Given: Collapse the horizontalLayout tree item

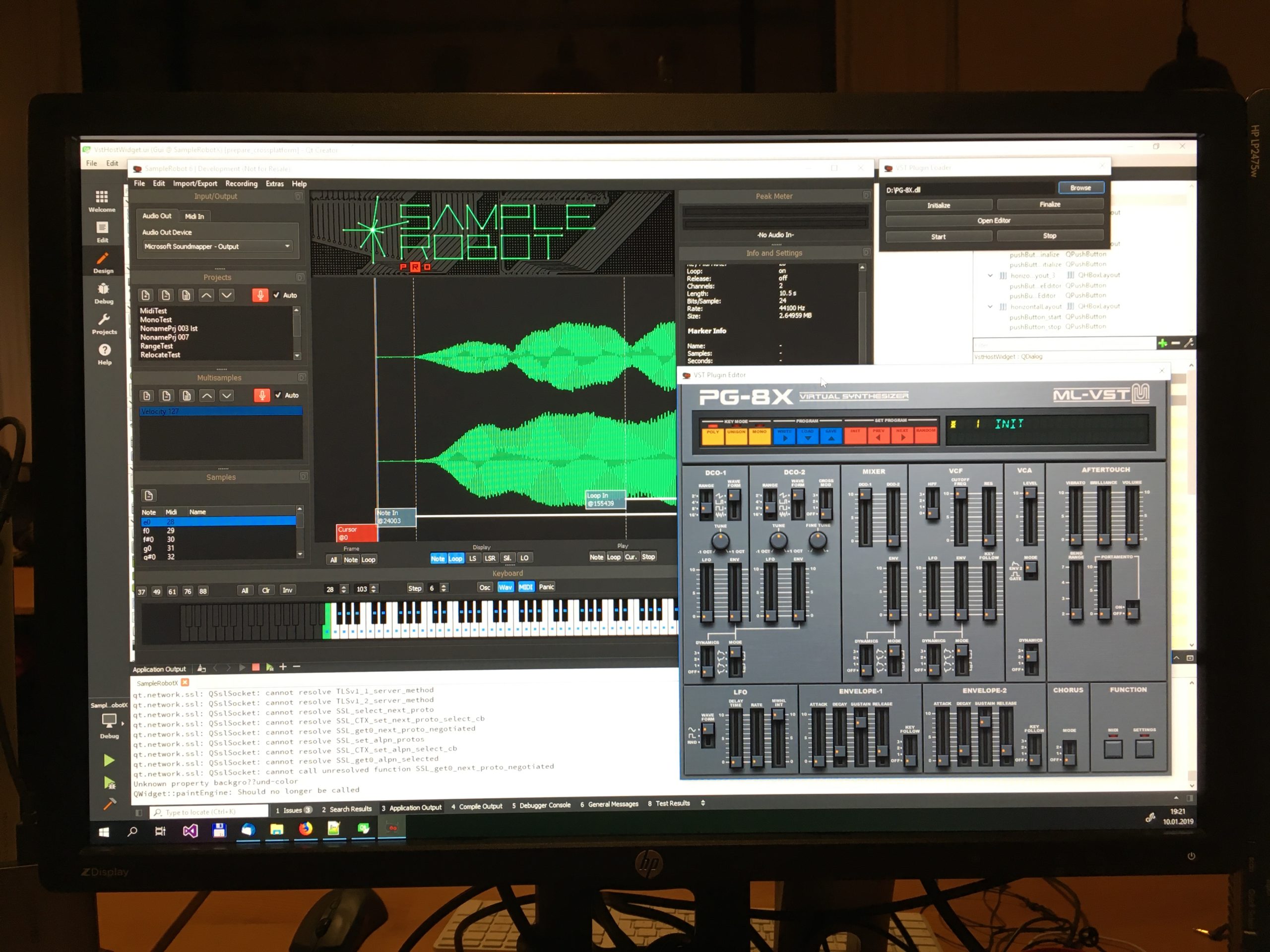Looking at the screenshot, I should [x=990, y=306].
